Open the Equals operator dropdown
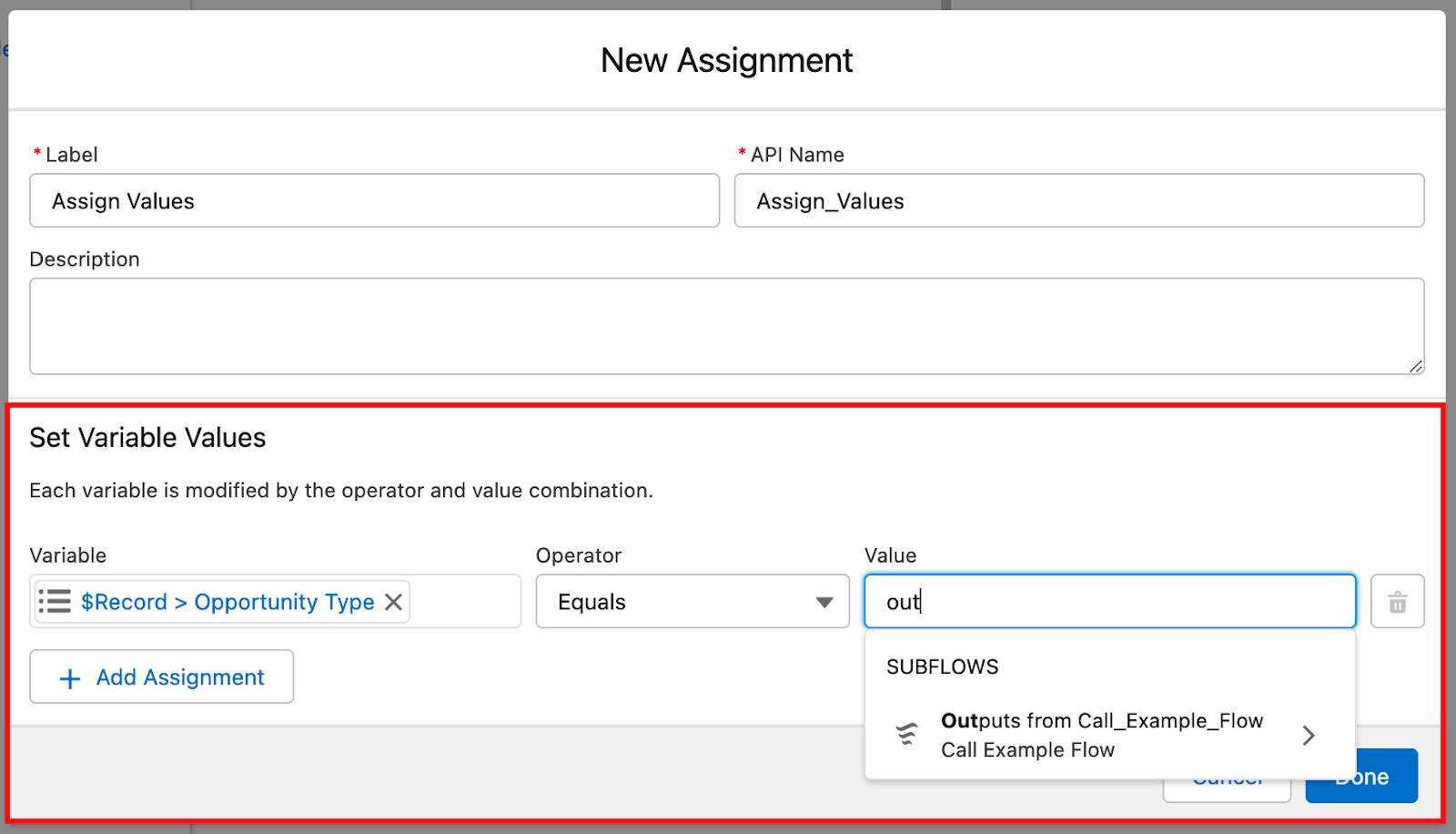1456x834 pixels. 692,602
